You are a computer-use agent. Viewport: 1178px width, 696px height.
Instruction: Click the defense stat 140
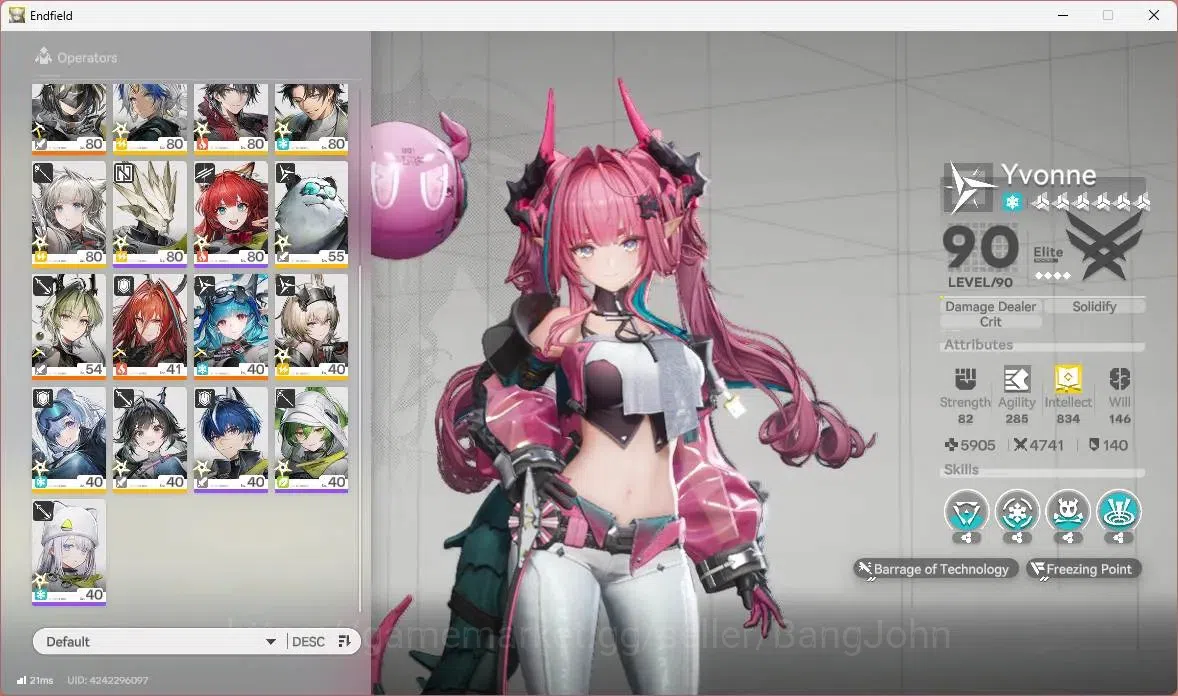point(1108,445)
